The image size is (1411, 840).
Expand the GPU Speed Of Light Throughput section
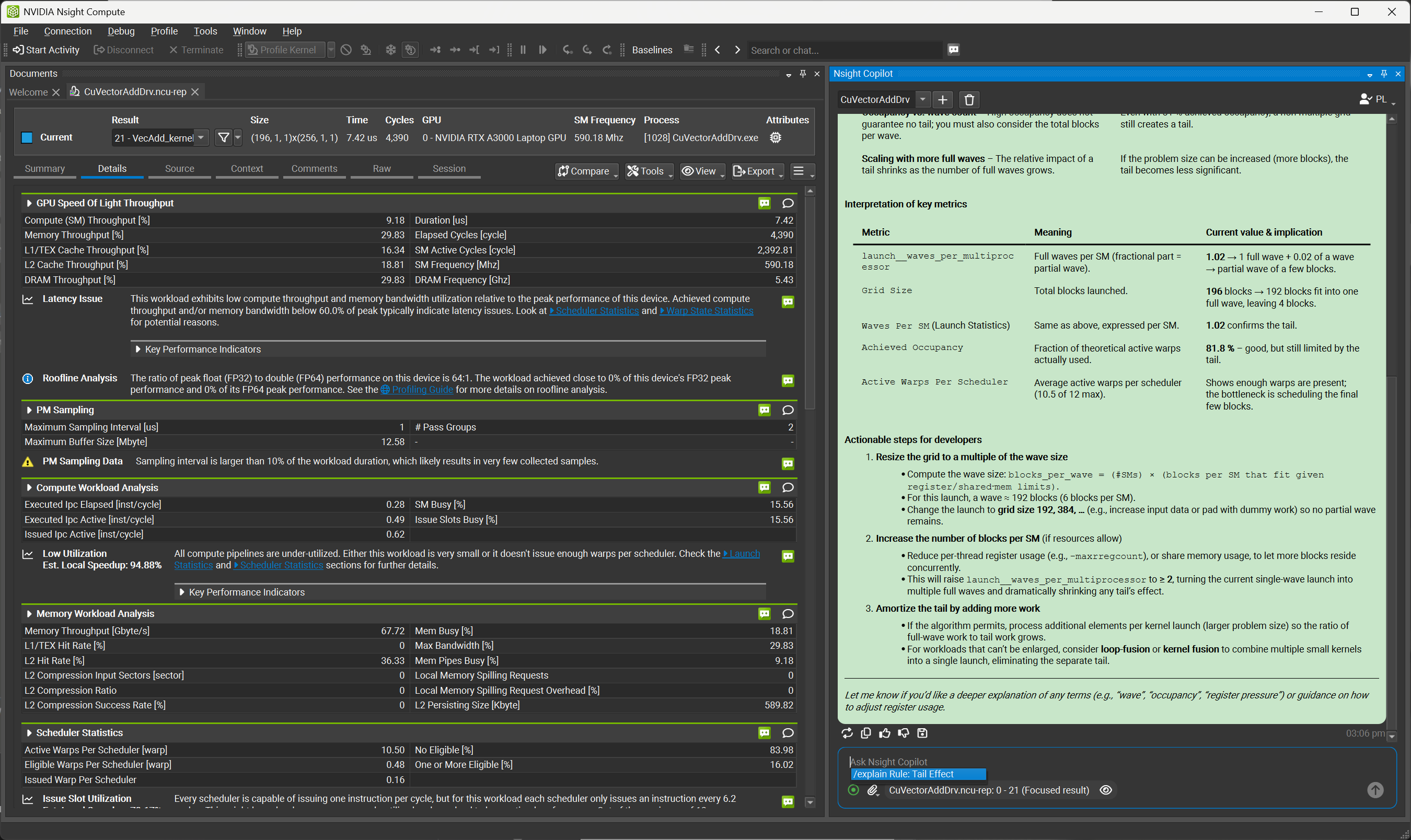coord(29,203)
